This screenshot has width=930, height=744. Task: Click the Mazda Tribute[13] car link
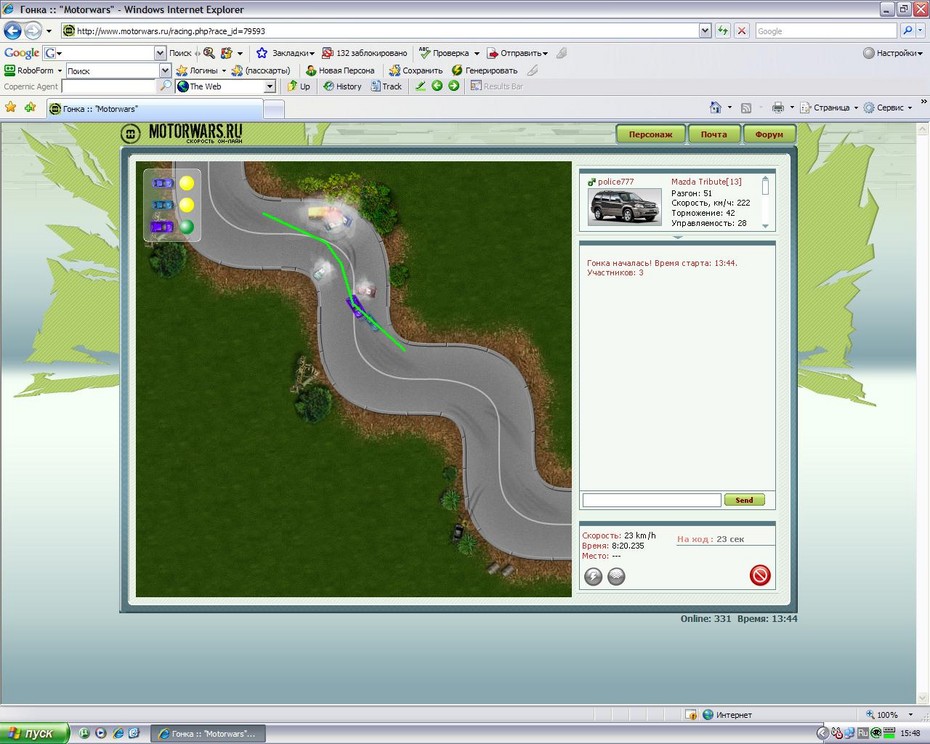706,182
